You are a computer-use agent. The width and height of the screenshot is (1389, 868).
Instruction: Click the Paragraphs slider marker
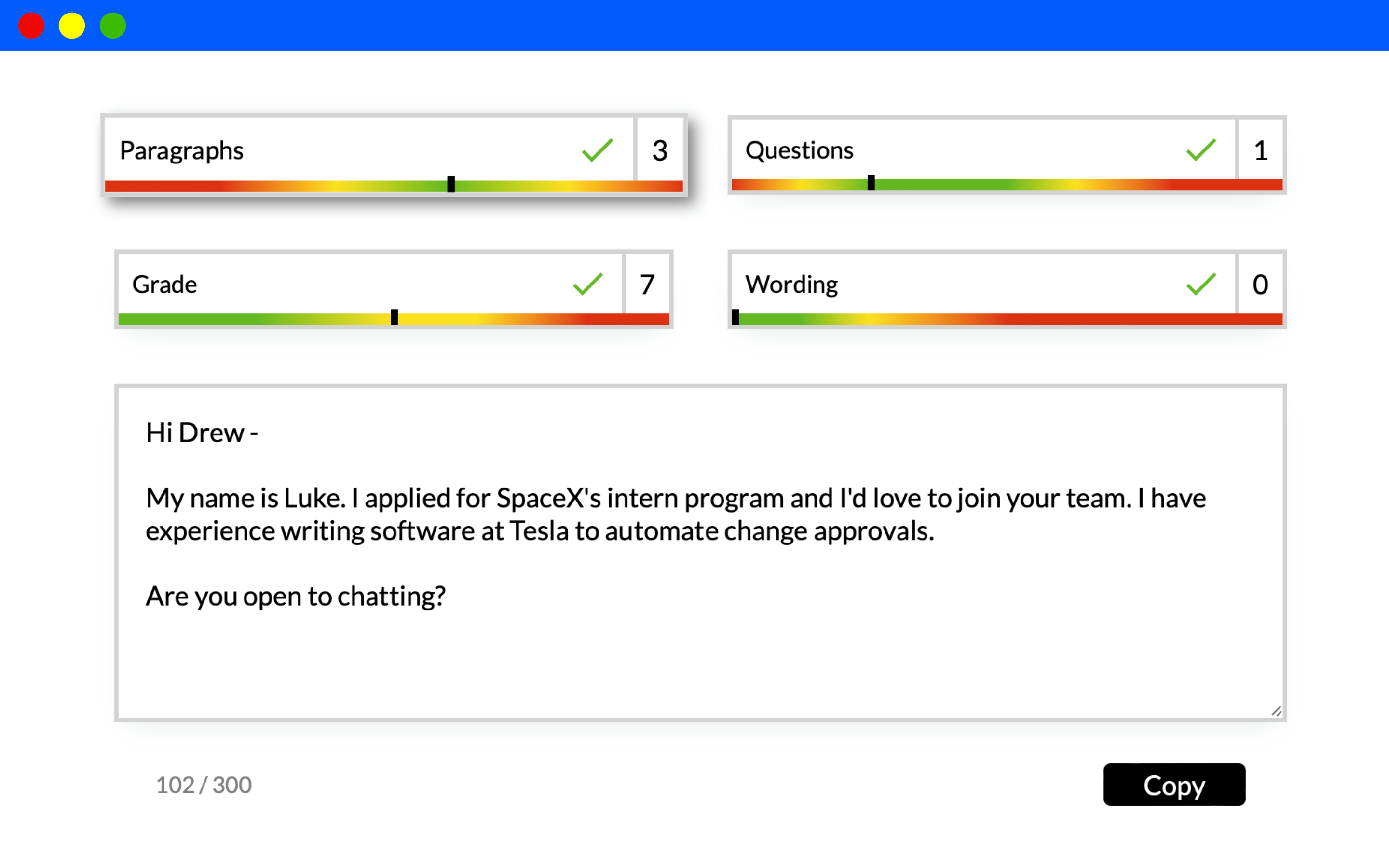451,184
